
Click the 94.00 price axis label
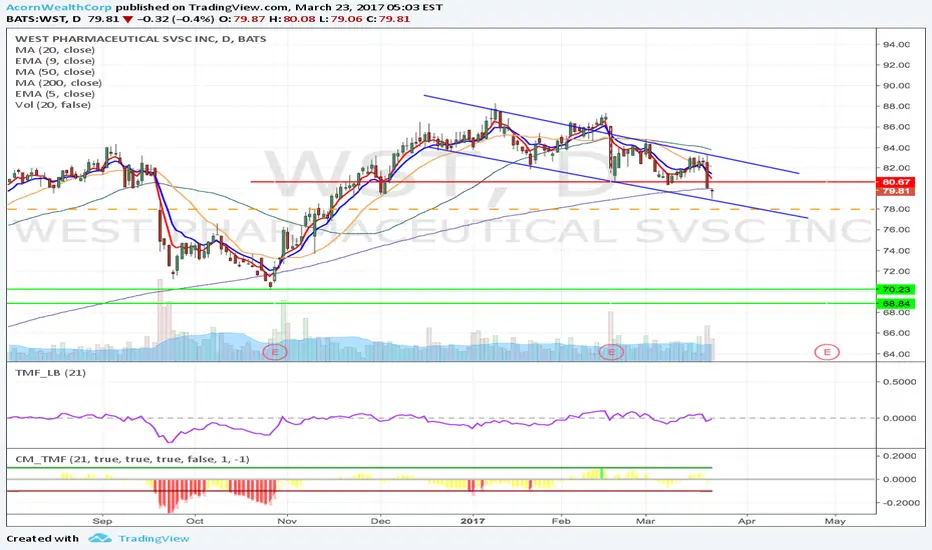896,45
